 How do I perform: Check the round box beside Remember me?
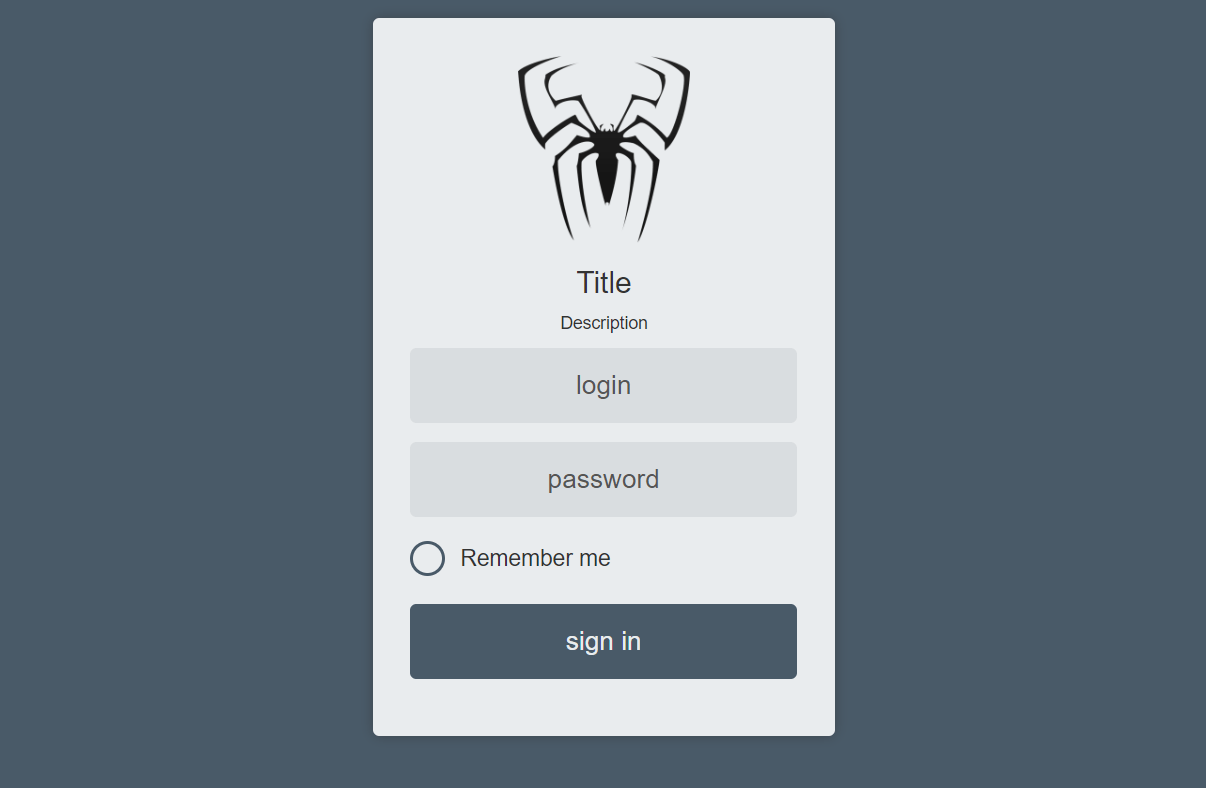(427, 558)
